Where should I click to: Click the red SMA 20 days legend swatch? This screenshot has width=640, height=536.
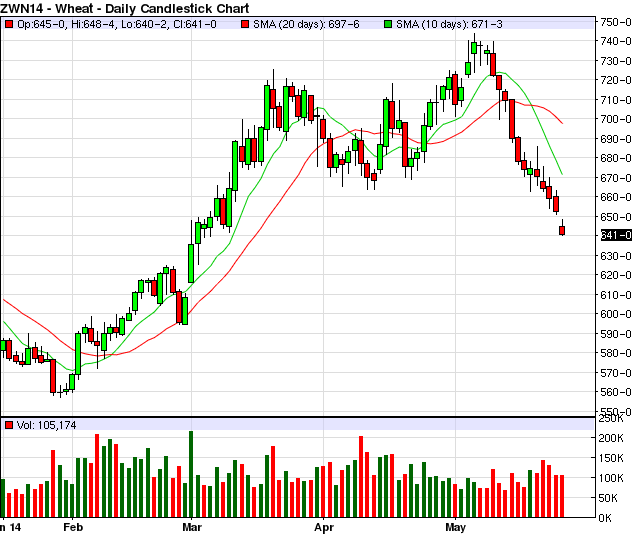244,24
